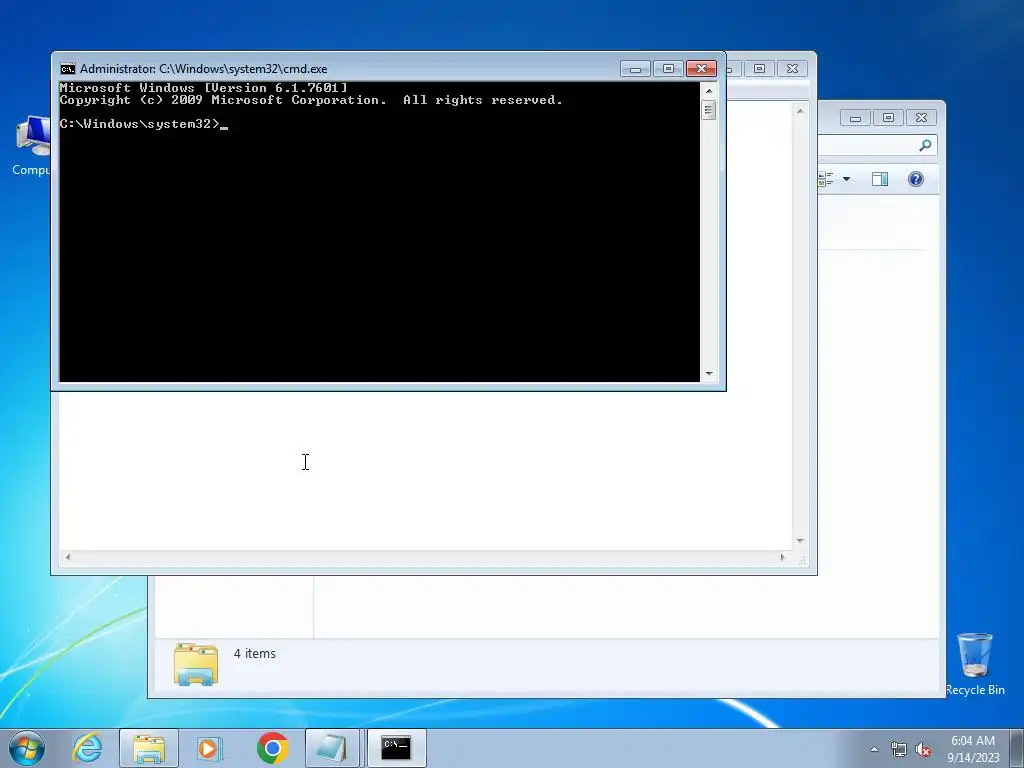
Task: Click the Explorer search magnifier icon
Action: 925,145
